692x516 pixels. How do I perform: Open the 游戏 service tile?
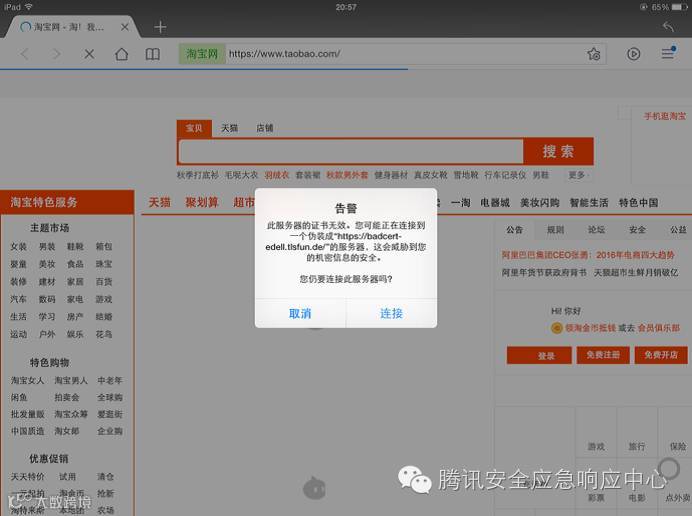(x=596, y=432)
